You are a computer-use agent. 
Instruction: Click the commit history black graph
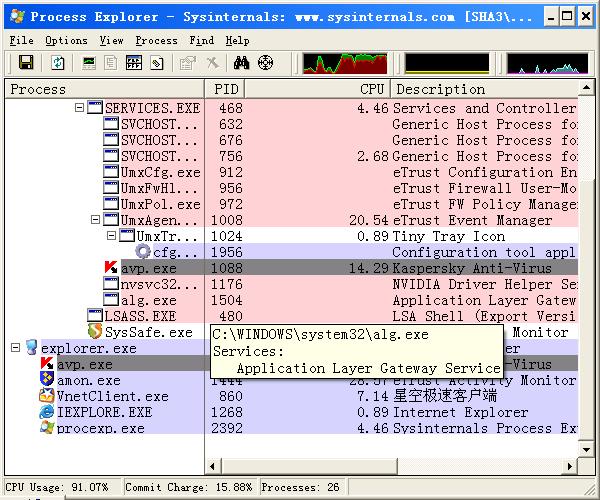point(447,63)
